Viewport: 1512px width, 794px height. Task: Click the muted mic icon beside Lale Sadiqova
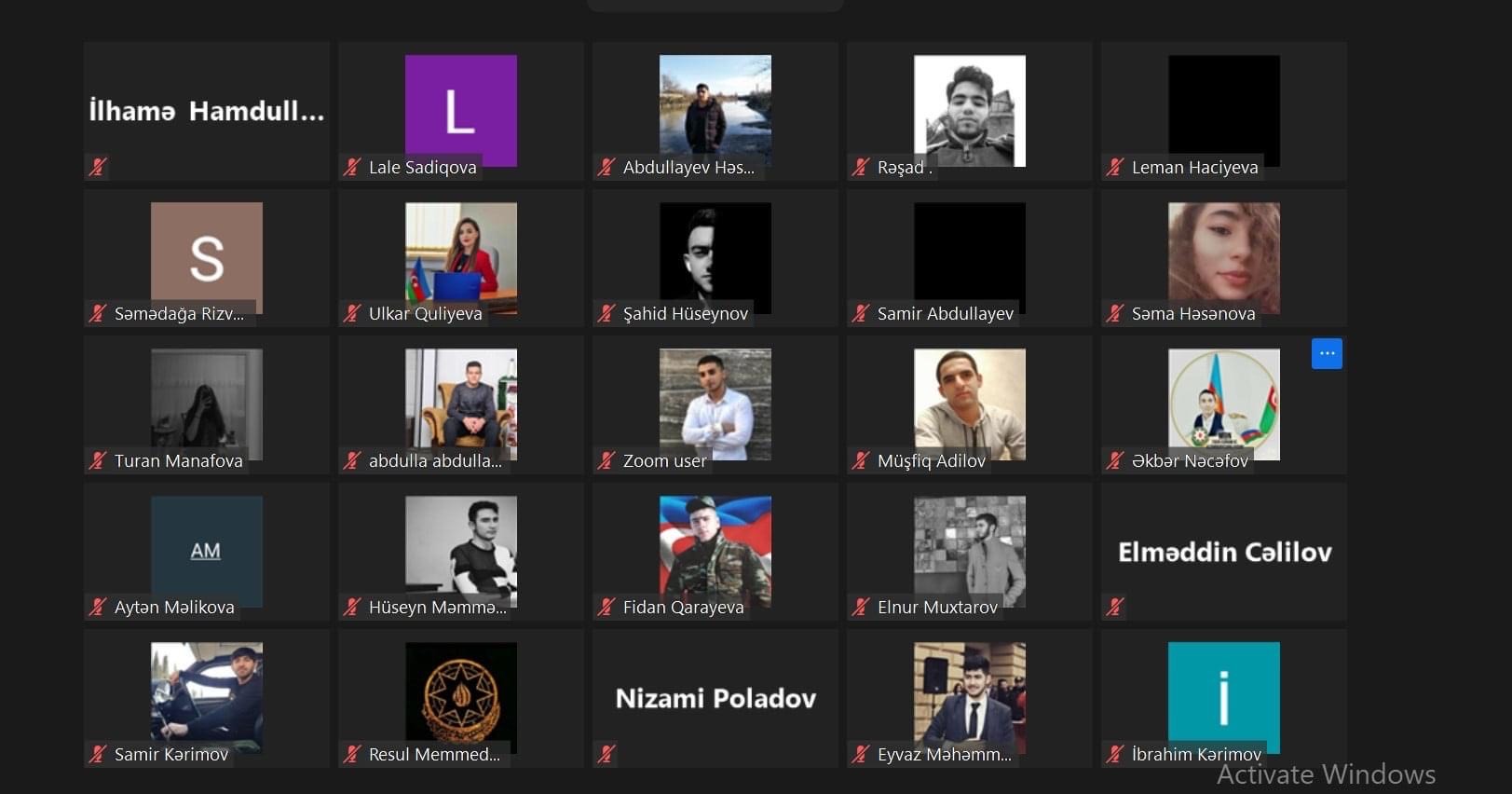(x=352, y=168)
